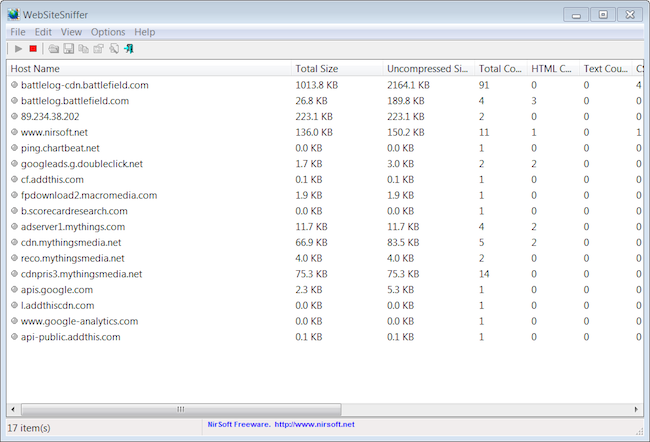Click the bullet icon beside reco.mythingsmedia.net
The width and height of the screenshot is (650, 442).
click(15, 258)
